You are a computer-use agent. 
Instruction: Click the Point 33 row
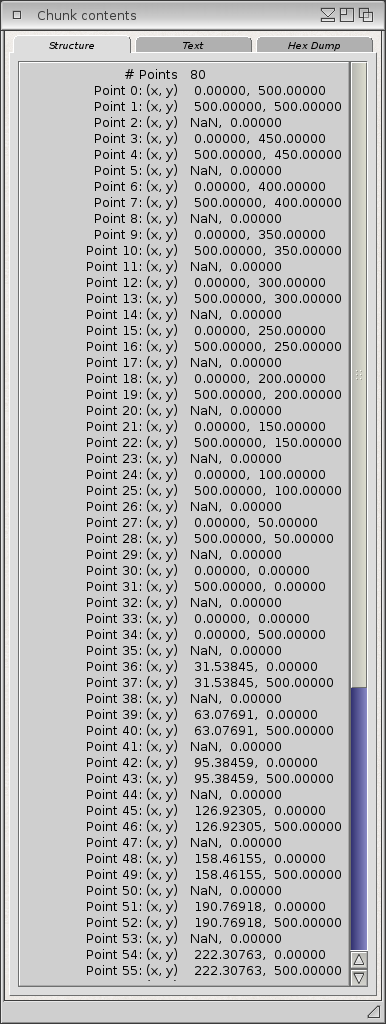(198, 618)
